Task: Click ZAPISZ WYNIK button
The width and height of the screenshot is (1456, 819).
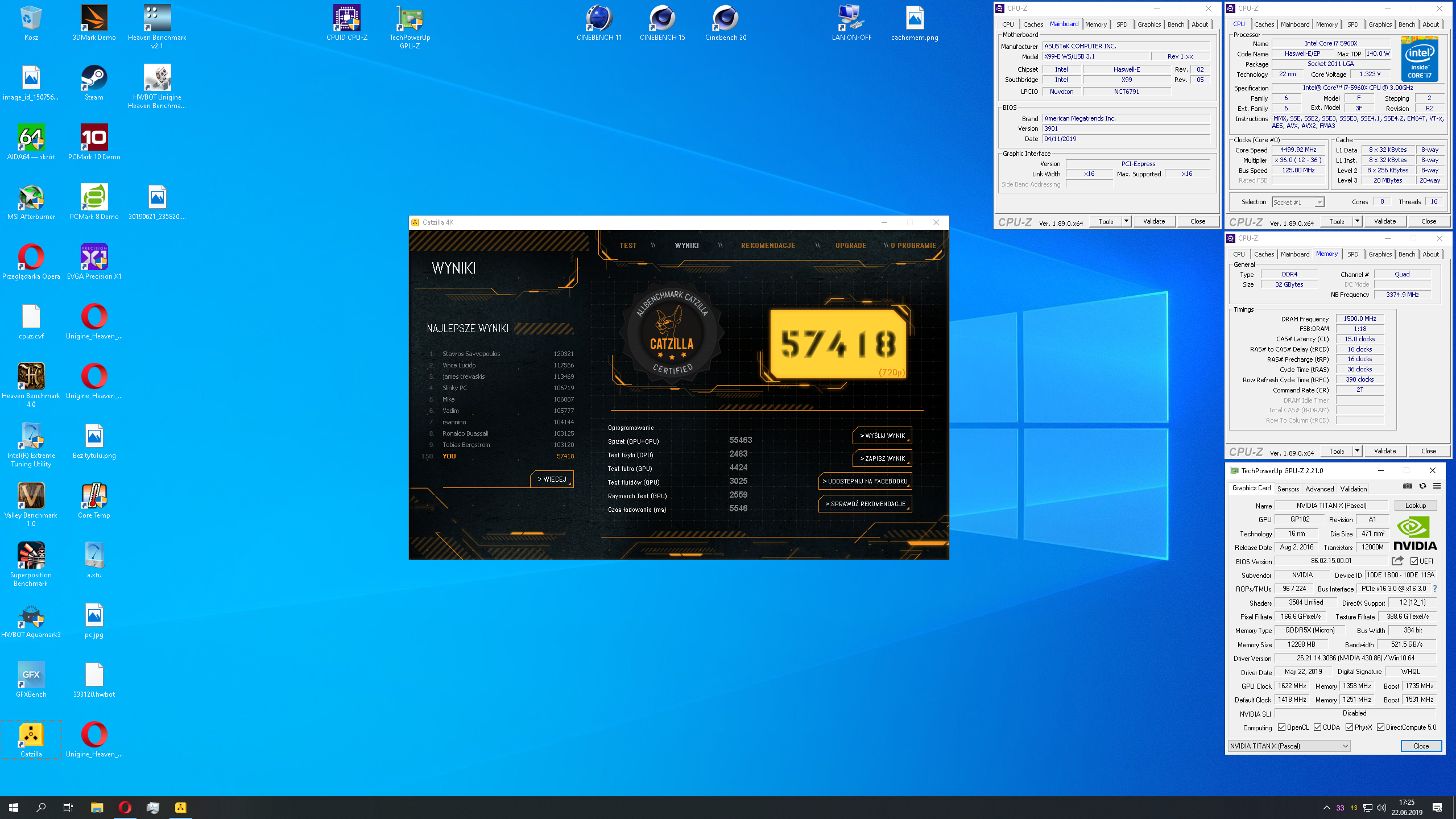Action: click(882, 458)
